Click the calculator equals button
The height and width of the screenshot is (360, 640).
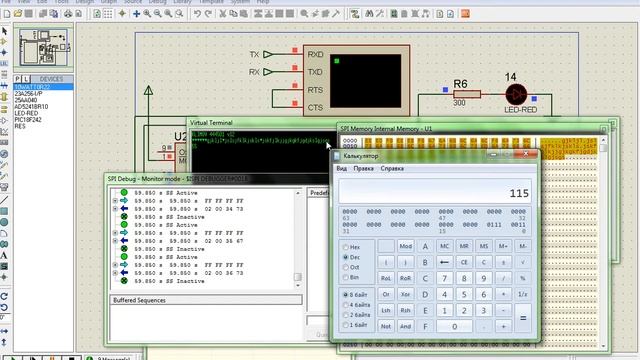(523, 318)
